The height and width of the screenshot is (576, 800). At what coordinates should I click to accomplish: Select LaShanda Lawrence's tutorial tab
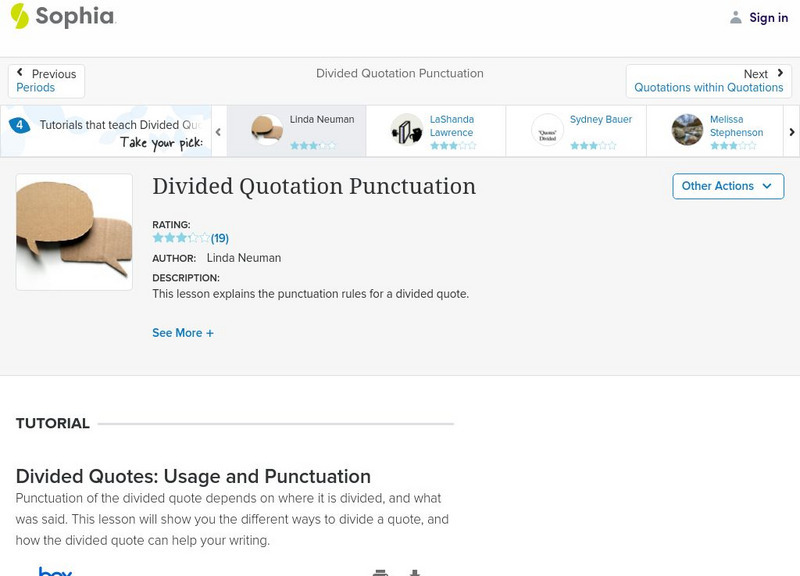(x=436, y=131)
